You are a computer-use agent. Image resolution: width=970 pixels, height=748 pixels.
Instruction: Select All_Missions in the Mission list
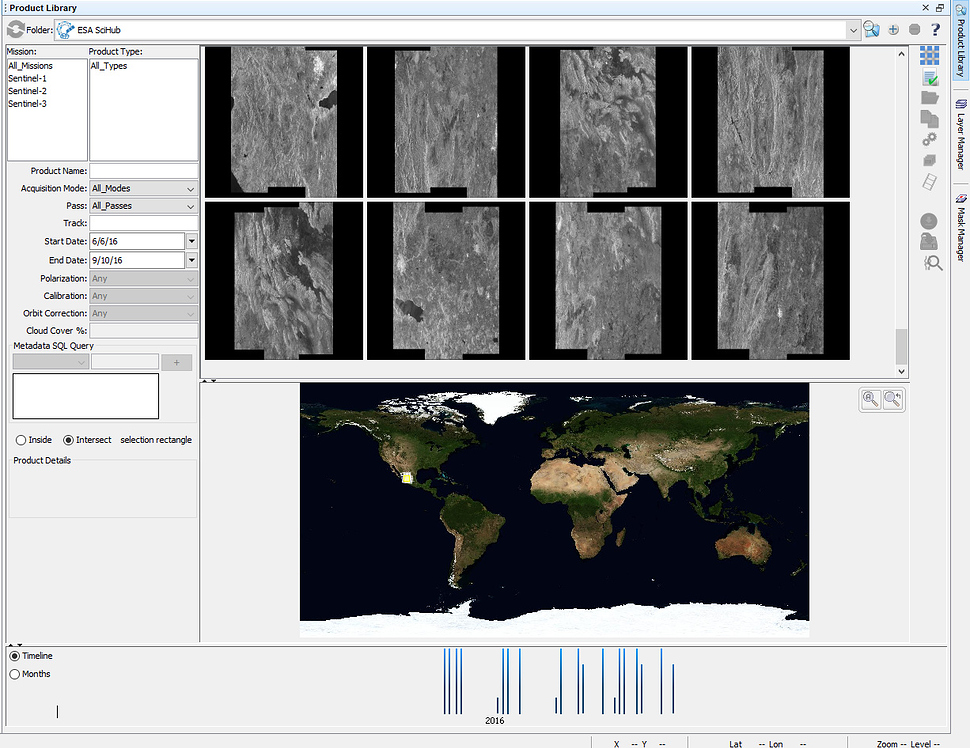click(x=30, y=66)
